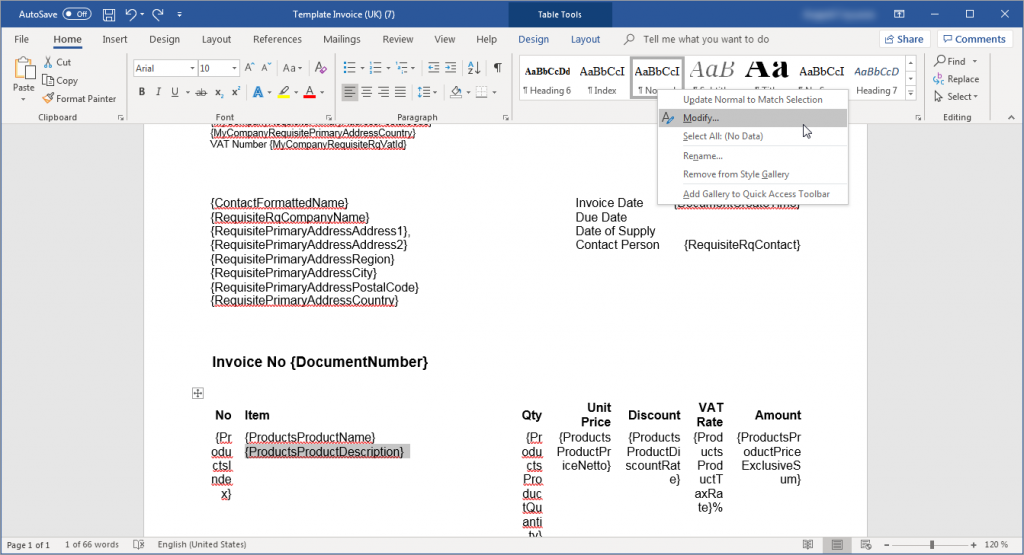Switch to the References tab
Screen dimensions: 1024x555
pos(278,39)
